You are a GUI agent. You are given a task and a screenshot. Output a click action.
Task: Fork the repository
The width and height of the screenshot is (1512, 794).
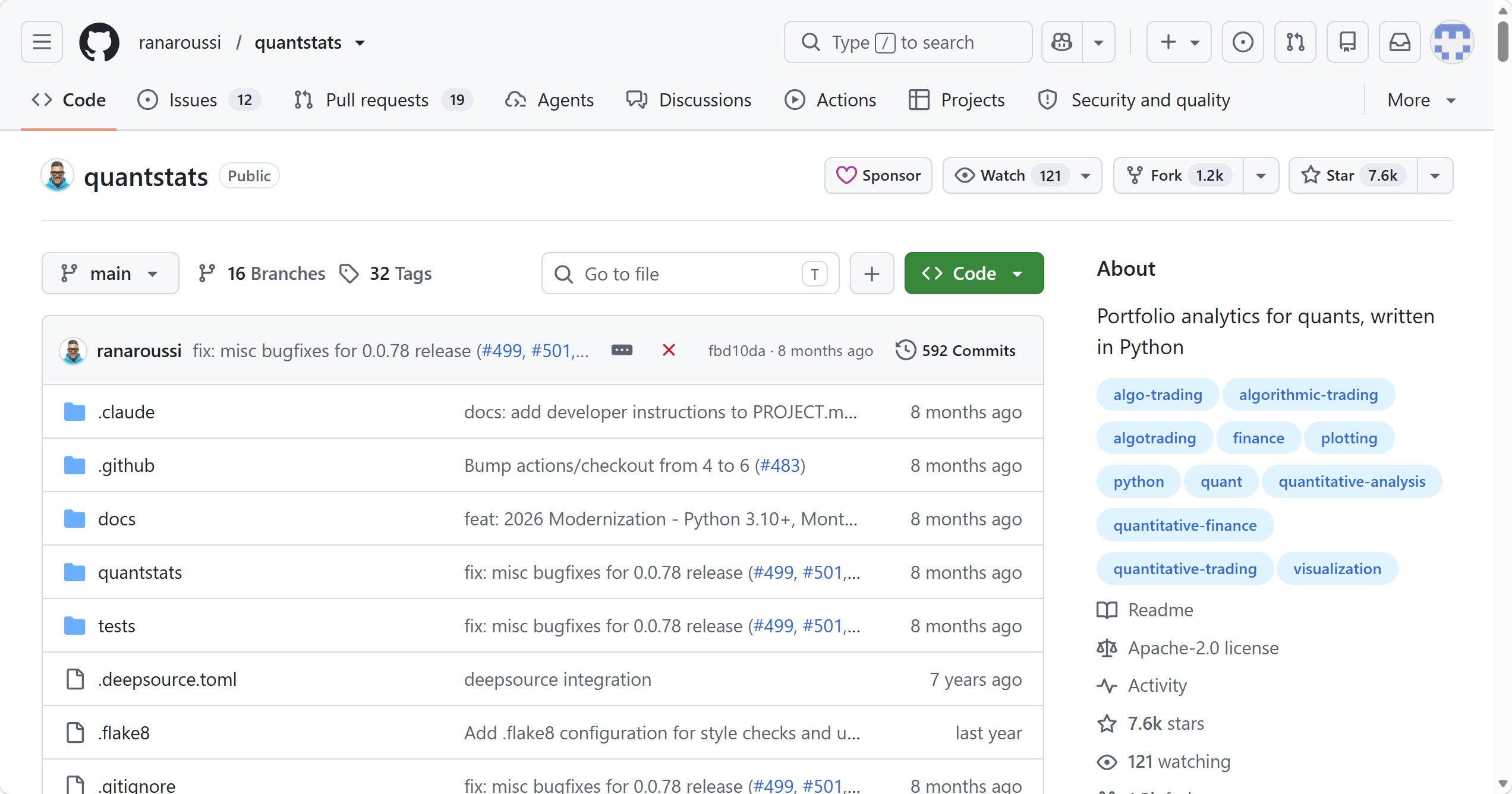[1178, 175]
